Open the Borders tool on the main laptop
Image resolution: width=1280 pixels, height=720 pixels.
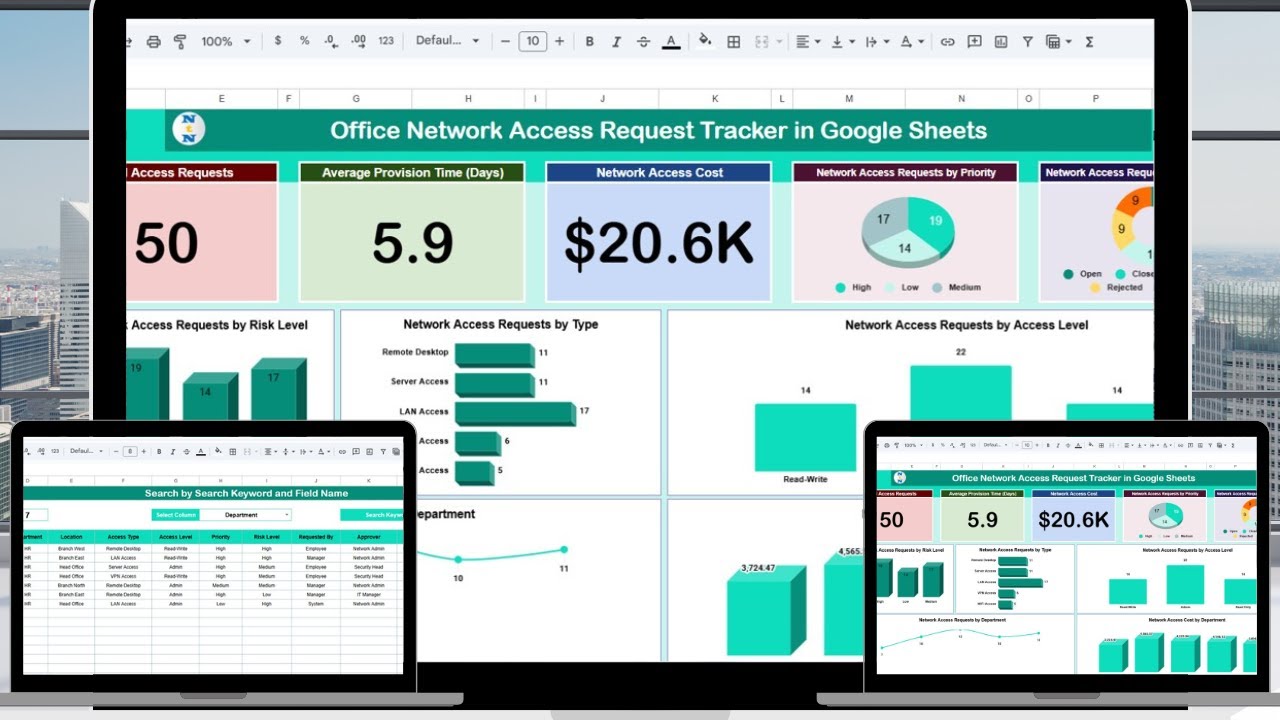click(x=734, y=41)
